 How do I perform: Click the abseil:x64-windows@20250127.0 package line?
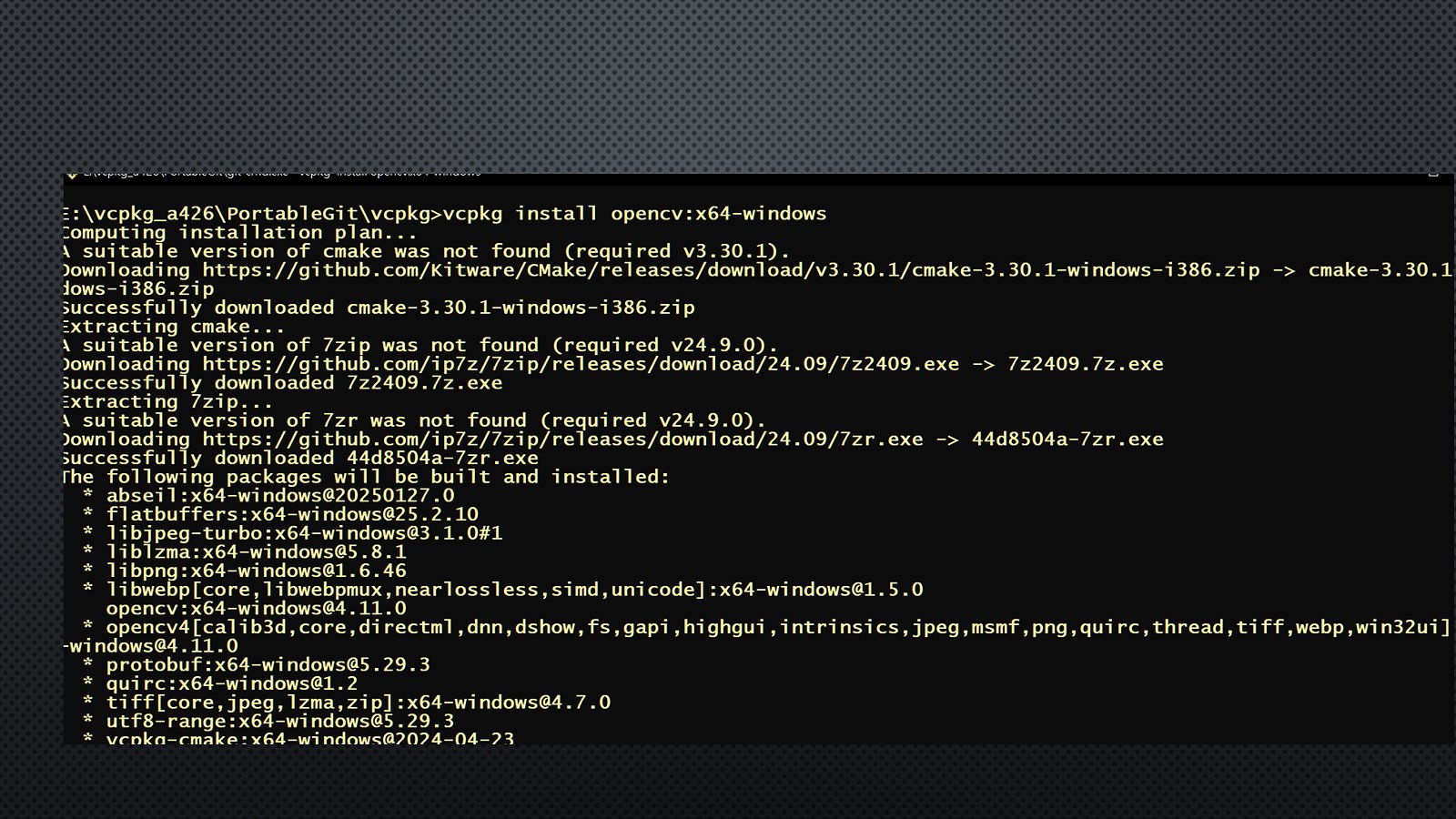(x=280, y=496)
